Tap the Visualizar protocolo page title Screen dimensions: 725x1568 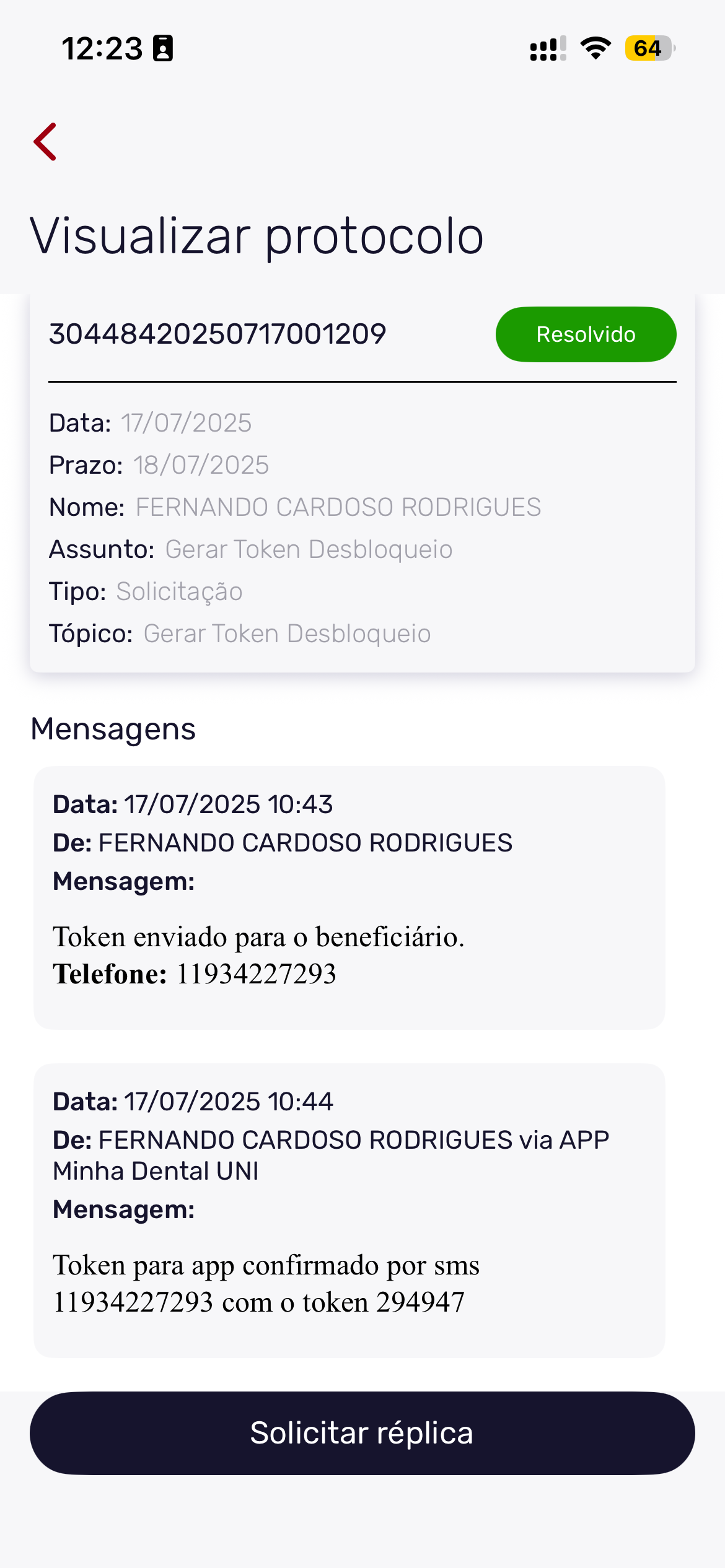tap(257, 236)
